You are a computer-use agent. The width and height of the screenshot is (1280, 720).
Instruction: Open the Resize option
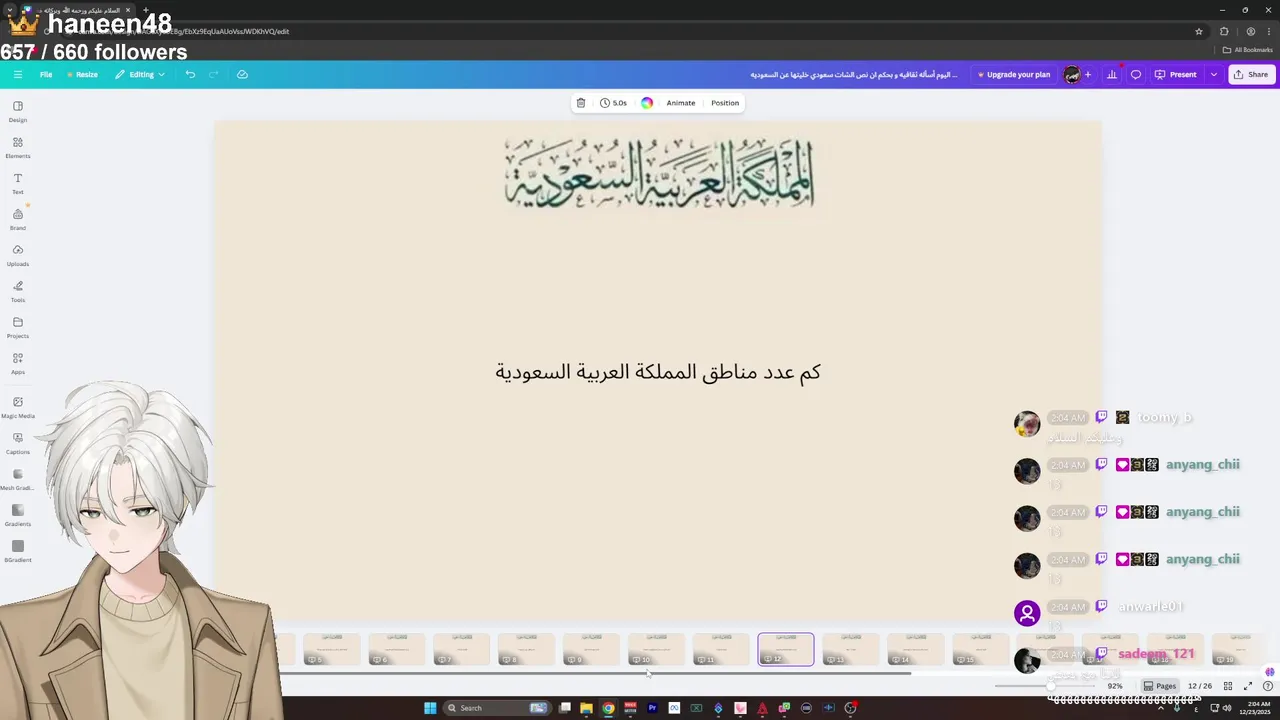click(x=82, y=75)
